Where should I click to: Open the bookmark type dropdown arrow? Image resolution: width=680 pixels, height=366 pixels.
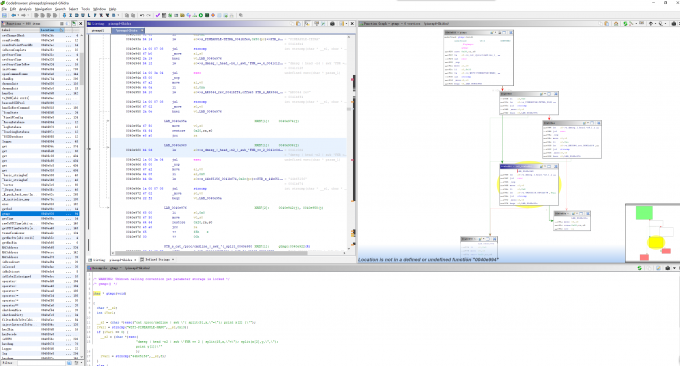pyautogui.click(x=118, y=15)
